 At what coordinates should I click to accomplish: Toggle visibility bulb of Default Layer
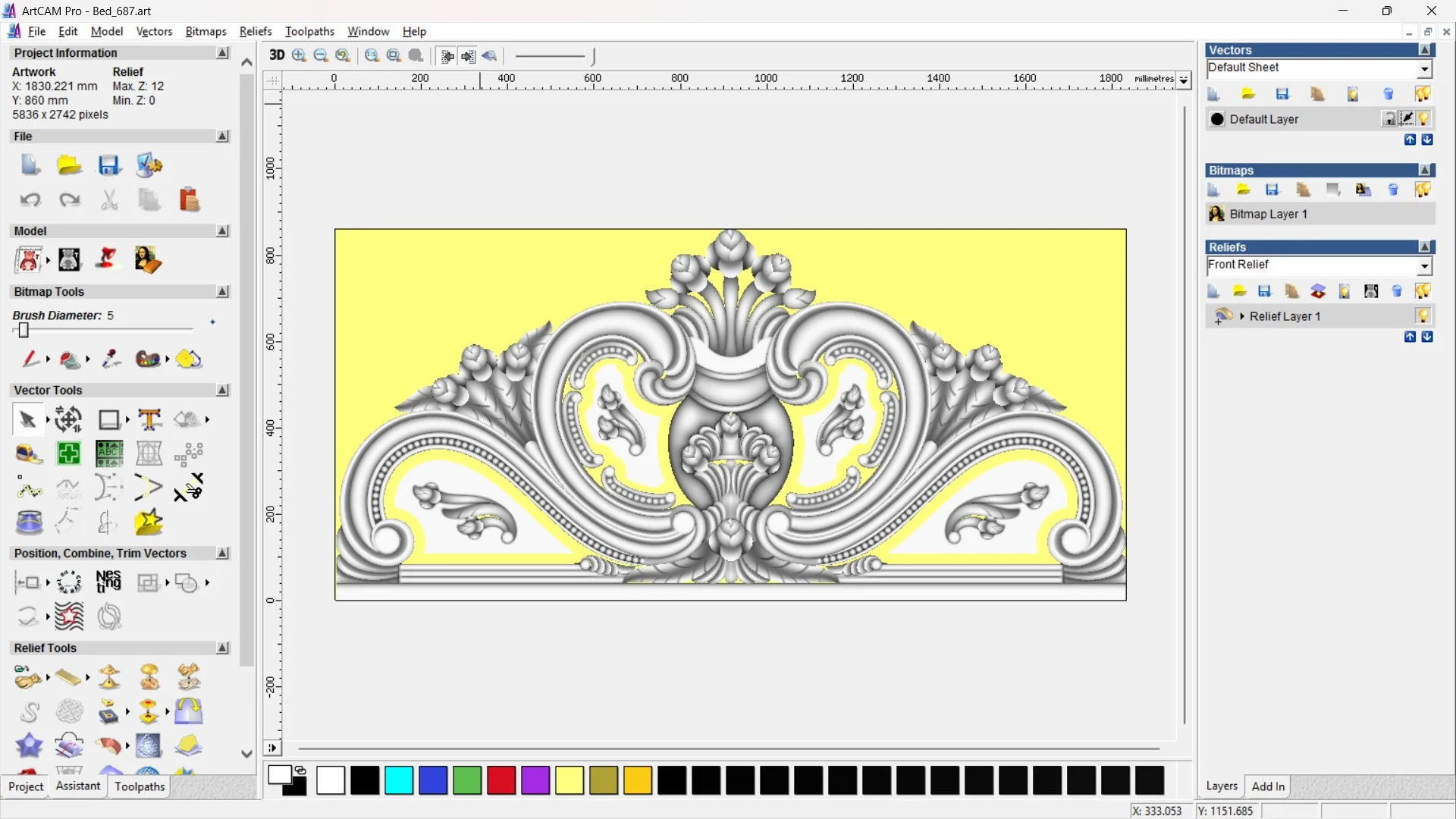tap(1423, 119)
